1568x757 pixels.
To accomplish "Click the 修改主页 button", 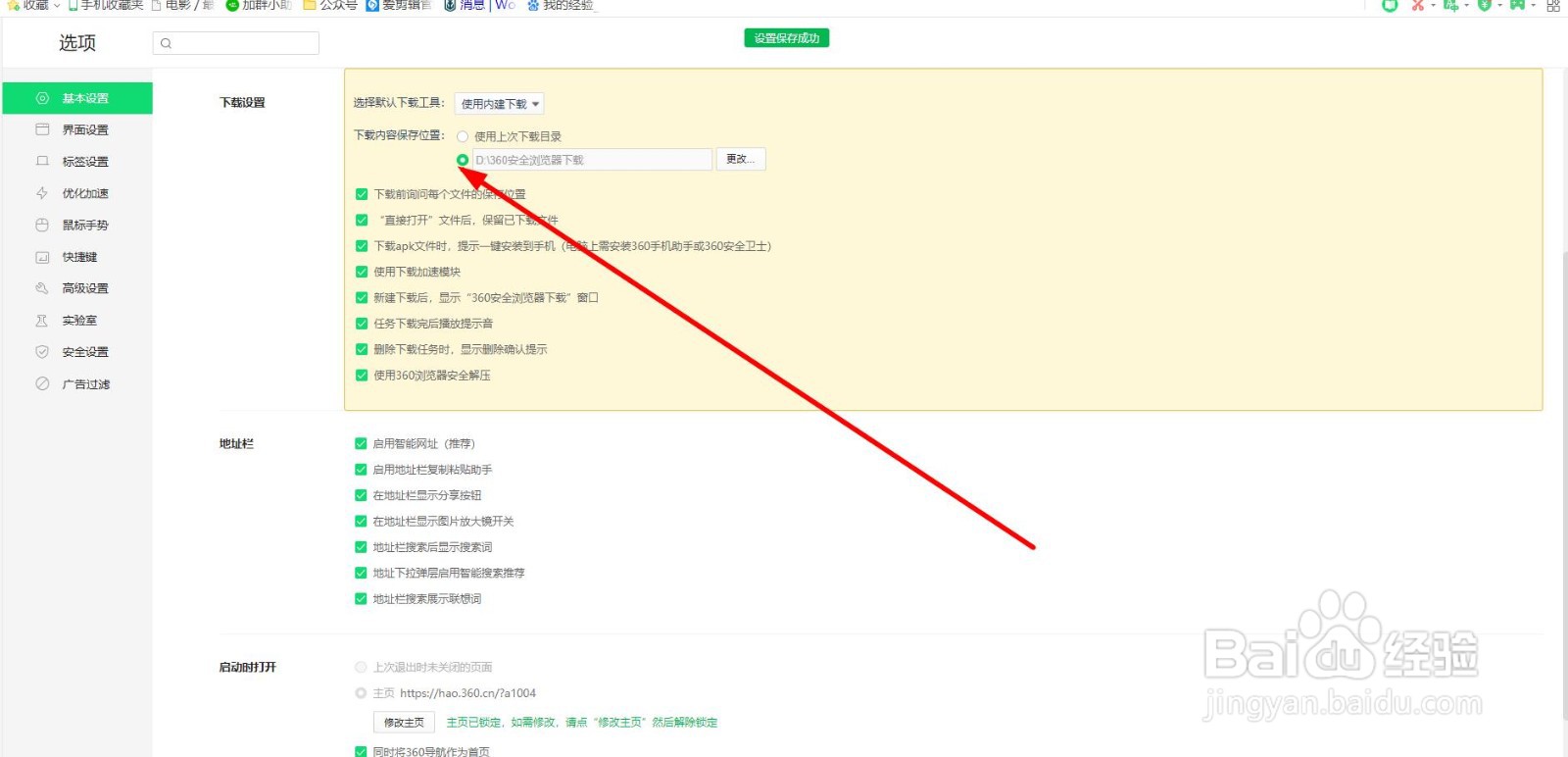I will coord(404,723).
